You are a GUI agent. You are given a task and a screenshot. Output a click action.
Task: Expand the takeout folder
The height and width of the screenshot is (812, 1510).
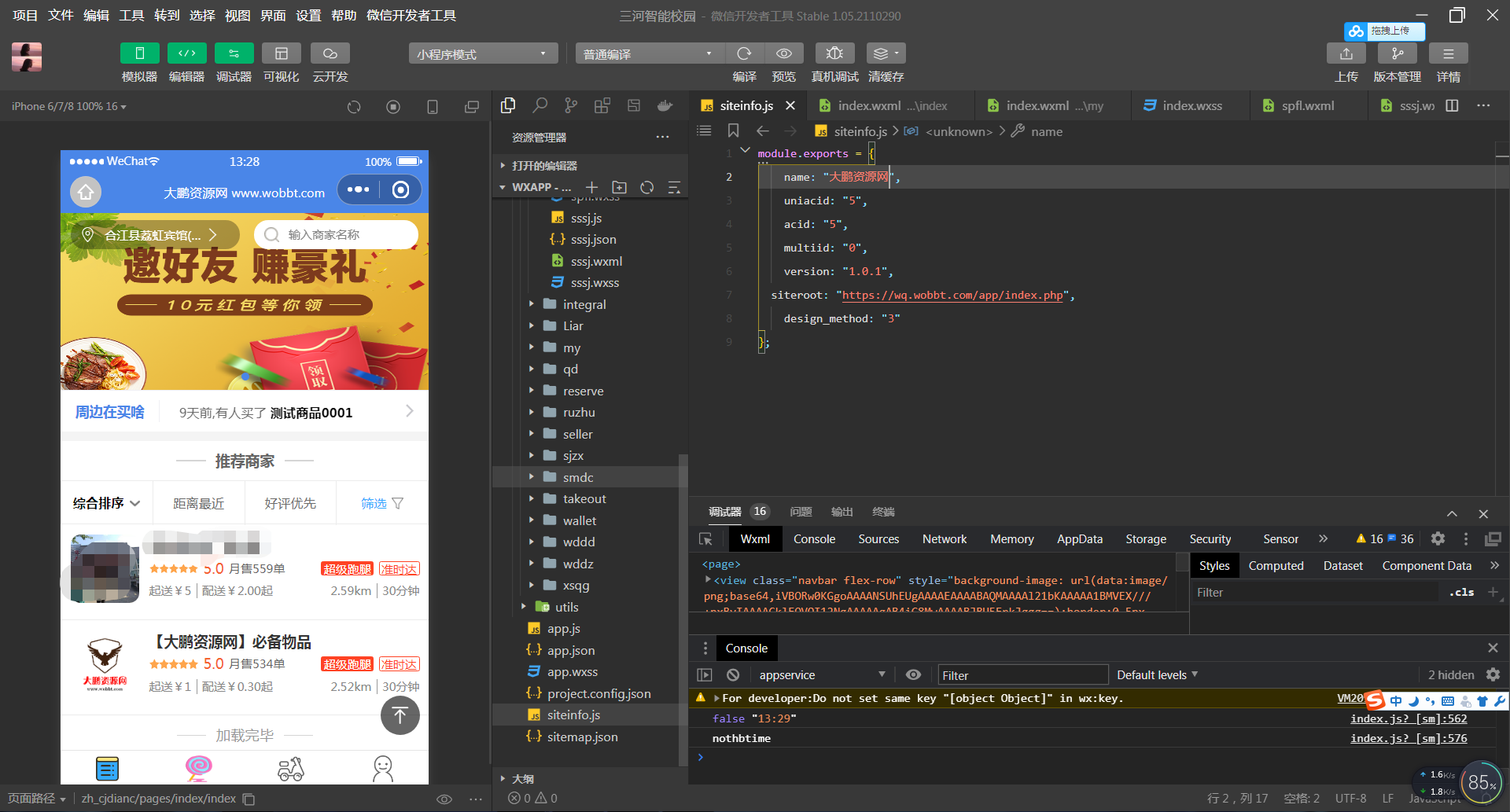[584, 498]
